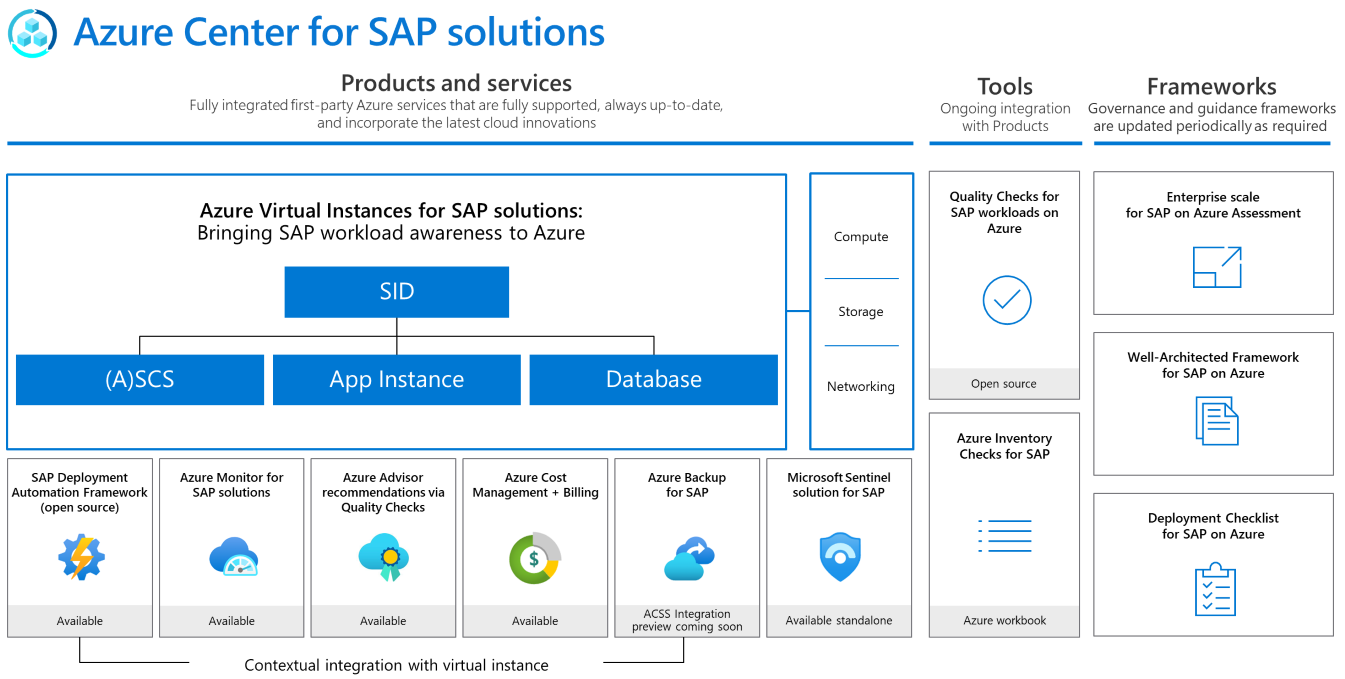1345x679 pixels.
Task: Click the Deployment Checklist clipboard icon
Action: tap(1216, 590)
